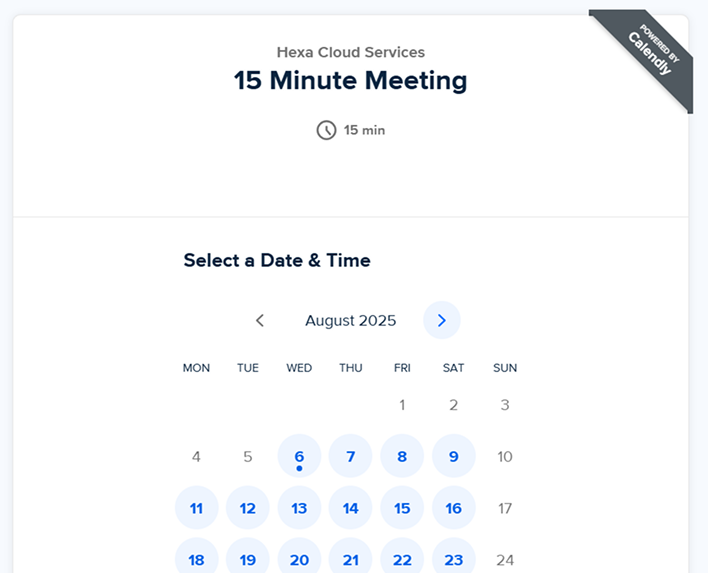Screen dimensions: 708x573
Task: Pick Tuesday, August 12
Action: click(x=248, y=508)
